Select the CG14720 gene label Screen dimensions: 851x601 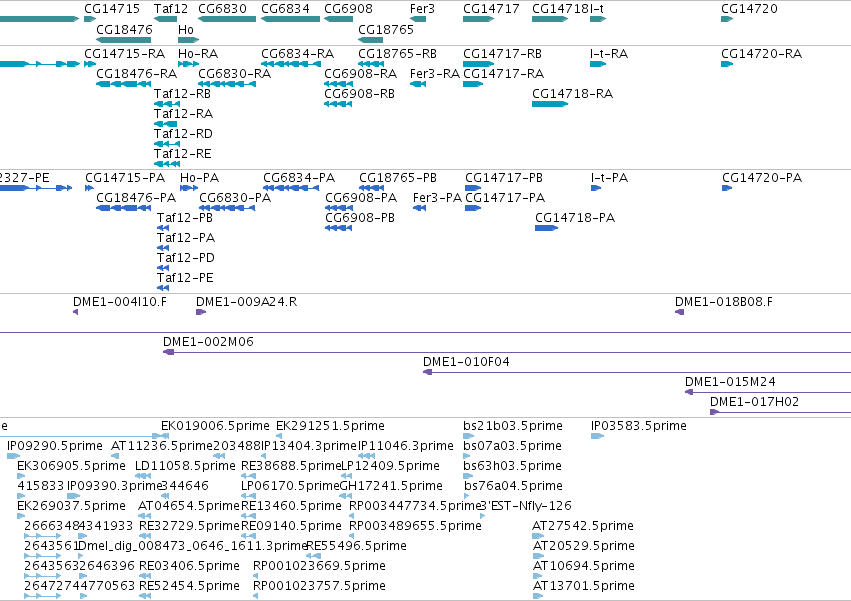pyautogui.click(x=749, y=9)
